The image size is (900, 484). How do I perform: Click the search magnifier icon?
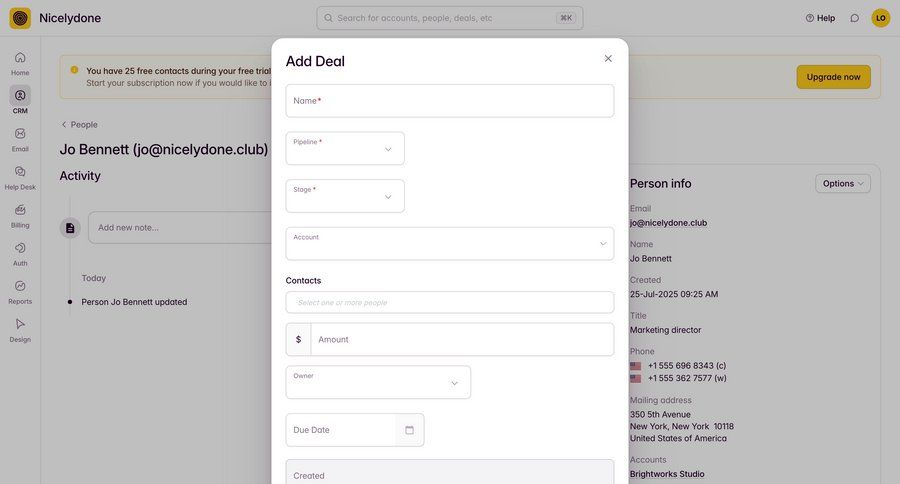pyautogui.click(x=328, y=18)
